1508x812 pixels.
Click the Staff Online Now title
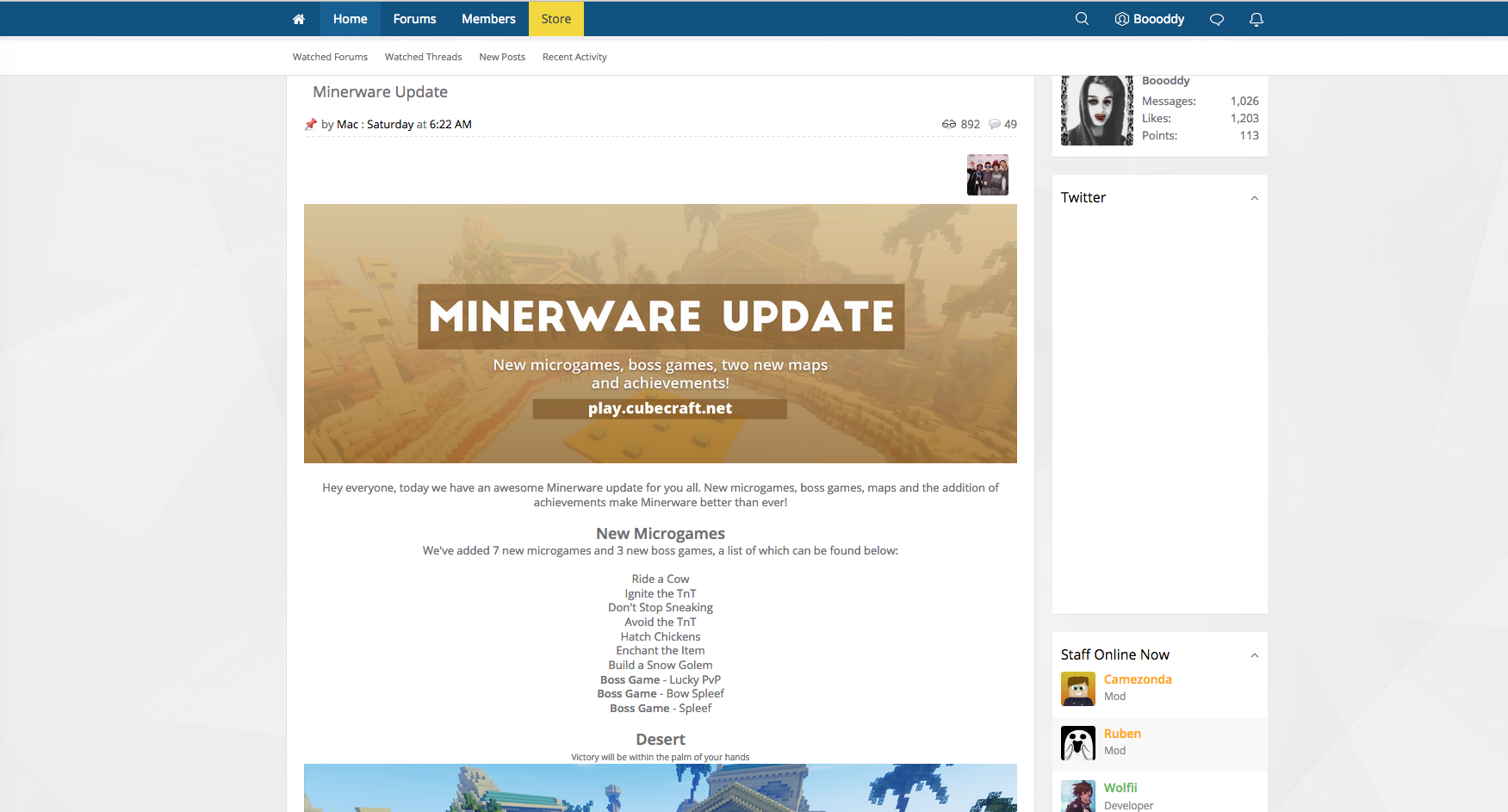point(1115,654)
